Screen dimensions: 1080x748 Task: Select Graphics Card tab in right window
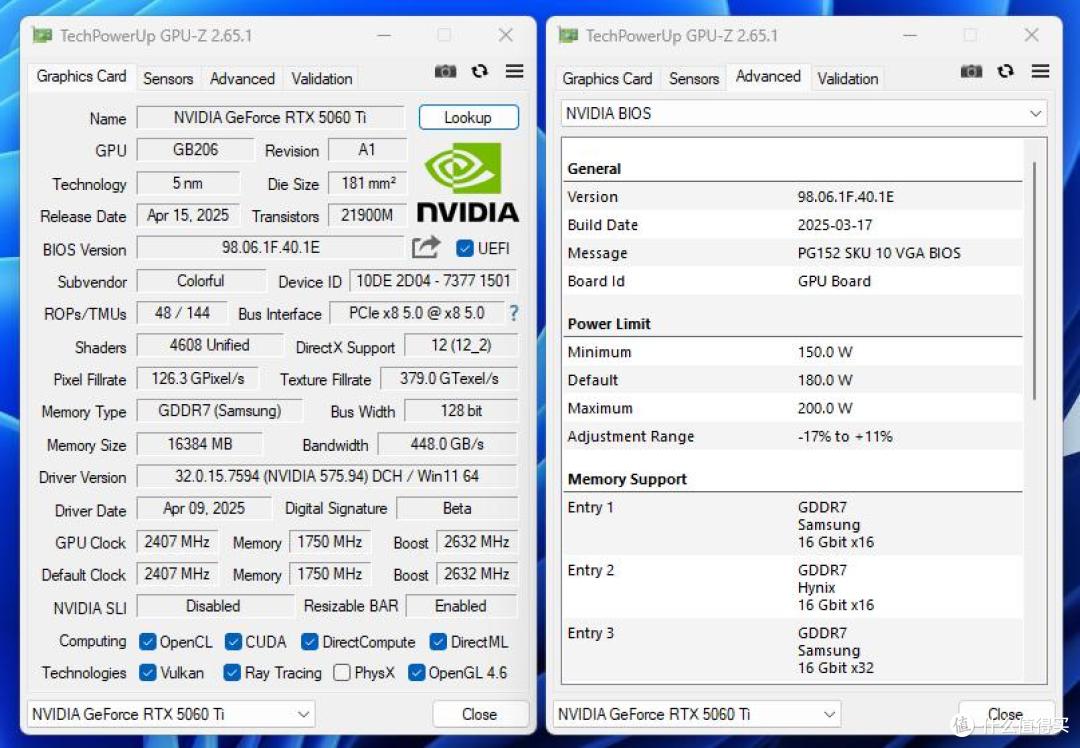click(607, 79)
